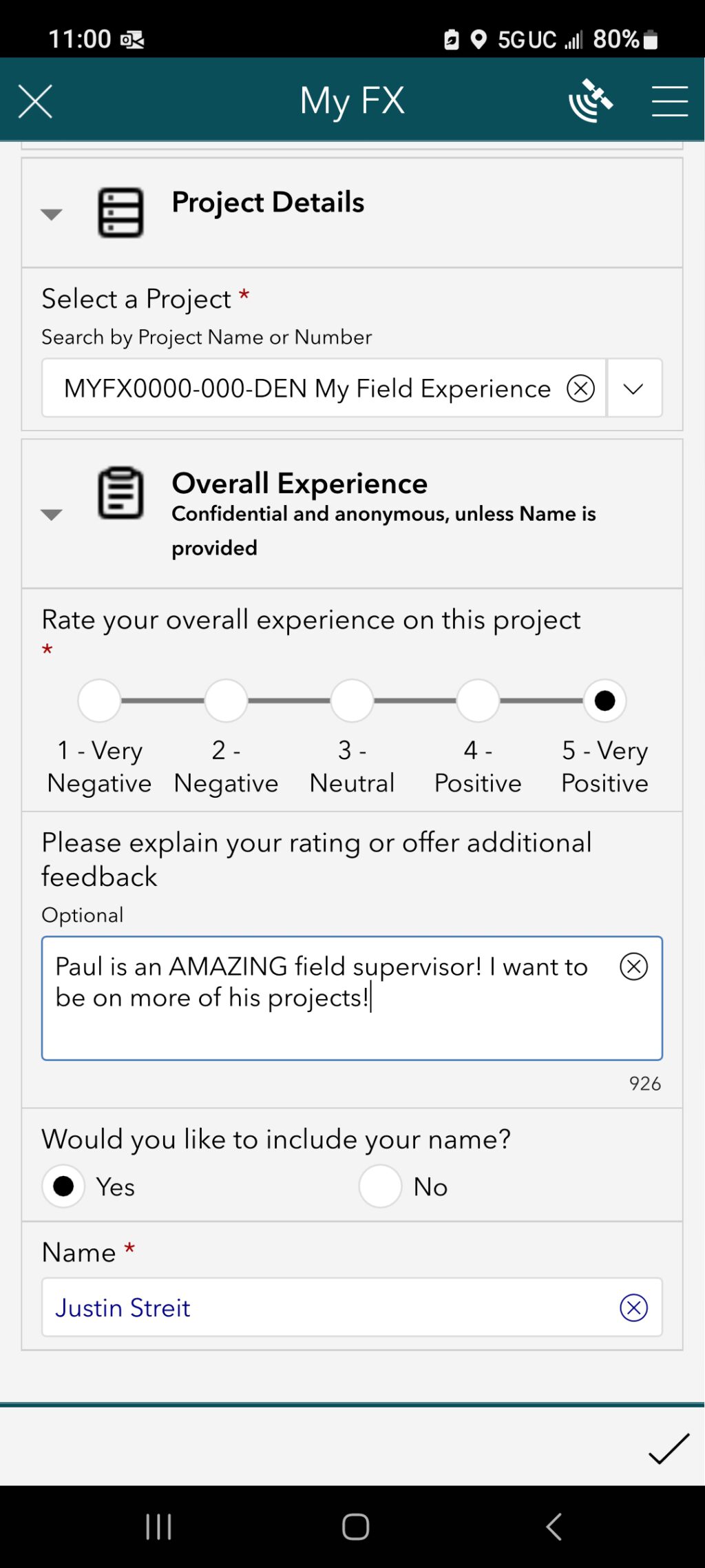Clear the Name field entry
This screenshot has height=1568, width=705.
click(633, 1308)
